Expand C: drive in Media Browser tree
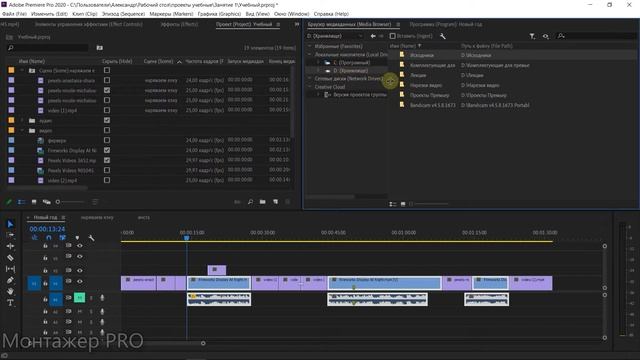The height and width of the screenshot is (360, 640). [318, 62]
